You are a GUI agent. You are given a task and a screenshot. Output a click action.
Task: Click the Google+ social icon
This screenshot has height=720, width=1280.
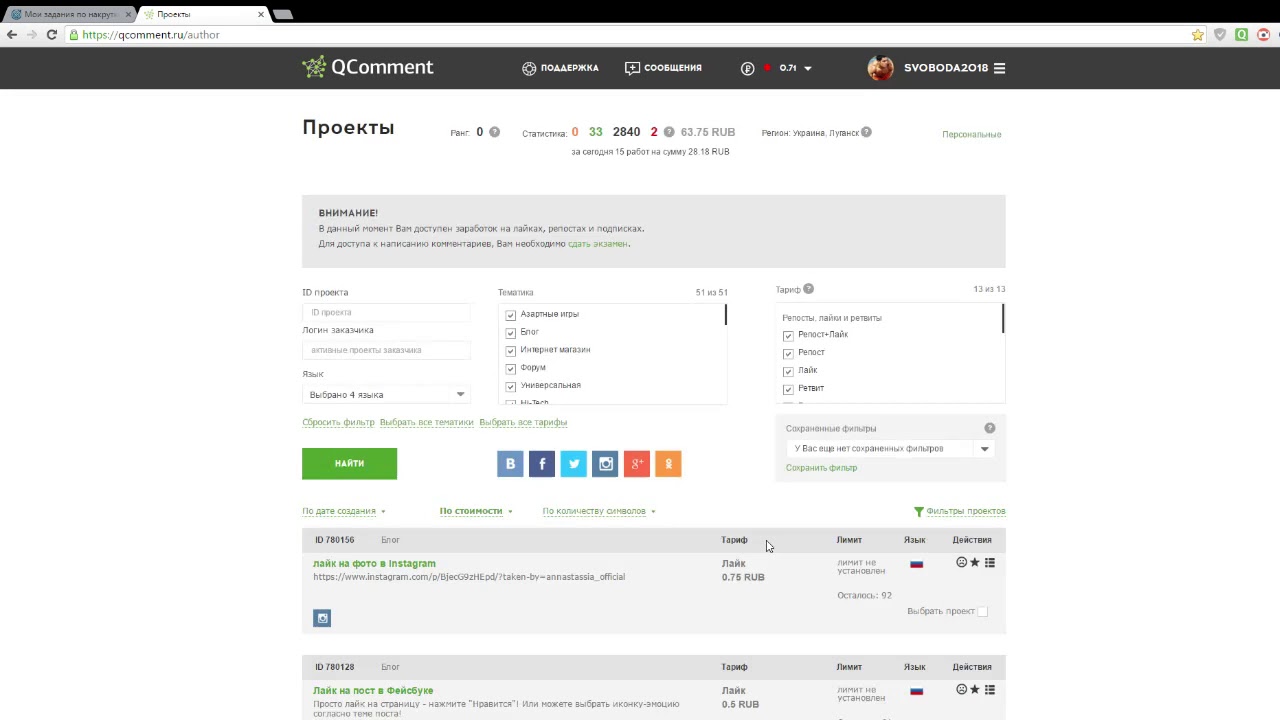[637, 463]
